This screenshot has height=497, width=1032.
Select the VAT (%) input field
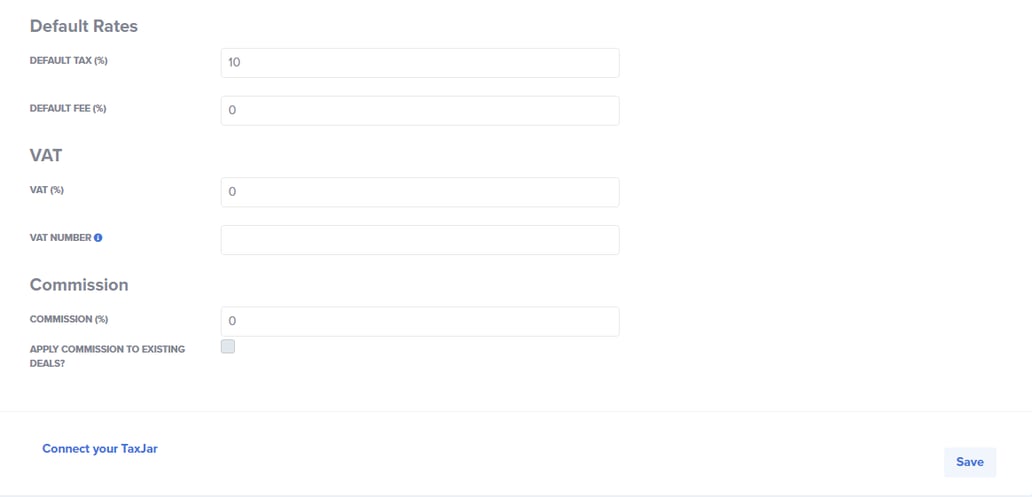[420, 192]
